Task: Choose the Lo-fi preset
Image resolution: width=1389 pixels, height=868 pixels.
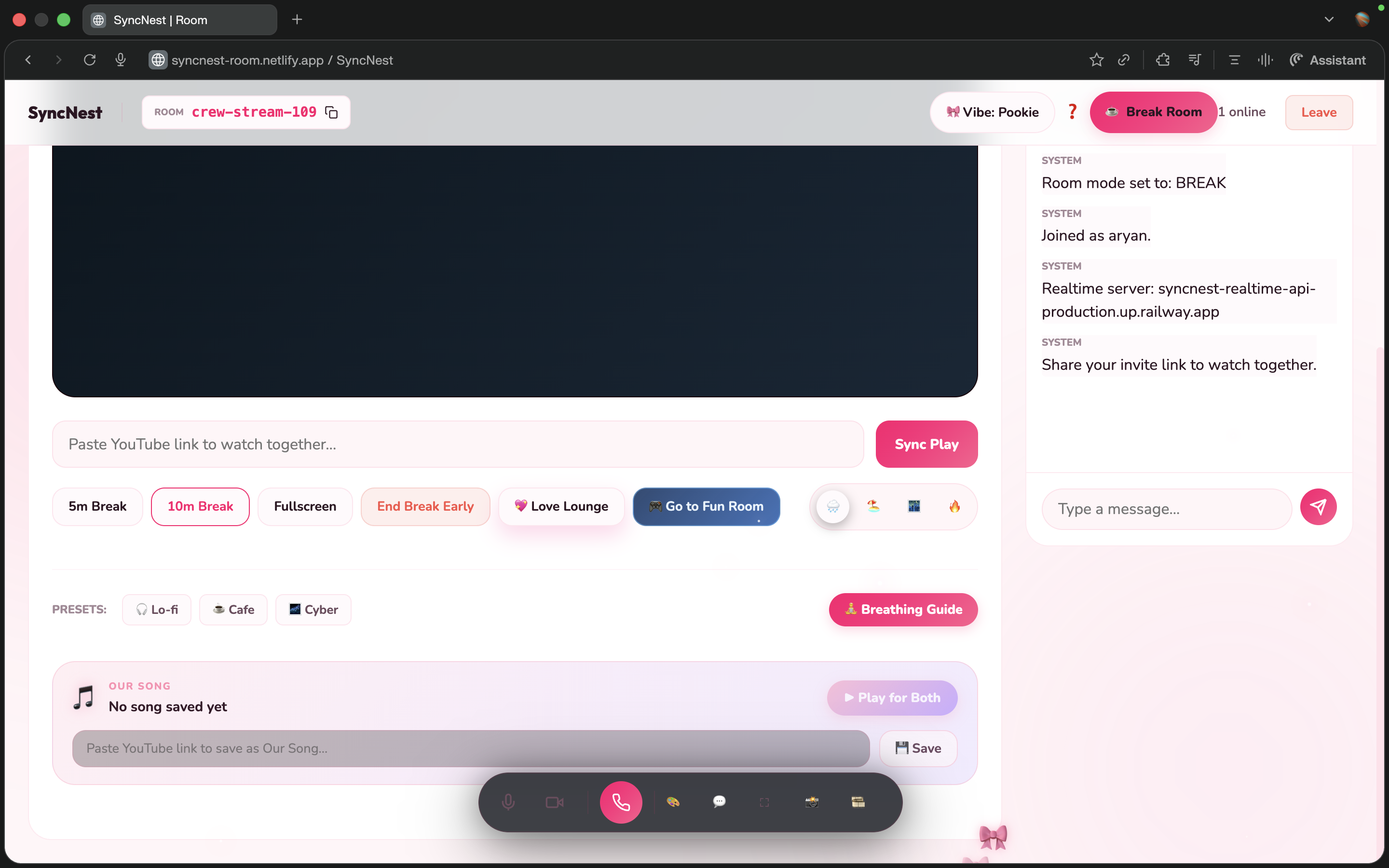Action: pyautogui.click(x=157, y=610)
